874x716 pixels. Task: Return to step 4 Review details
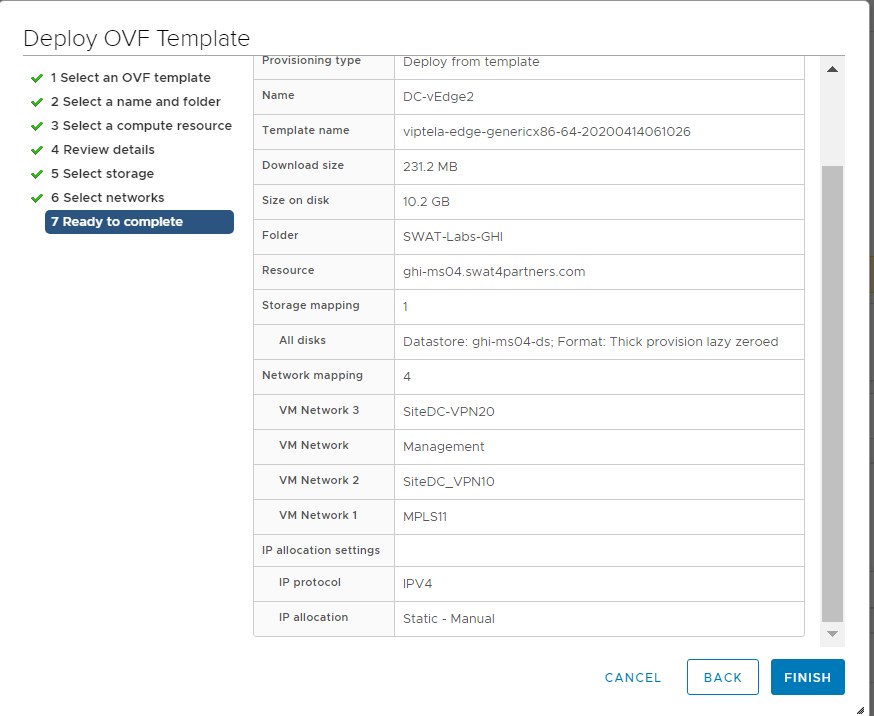pos(102,150)
